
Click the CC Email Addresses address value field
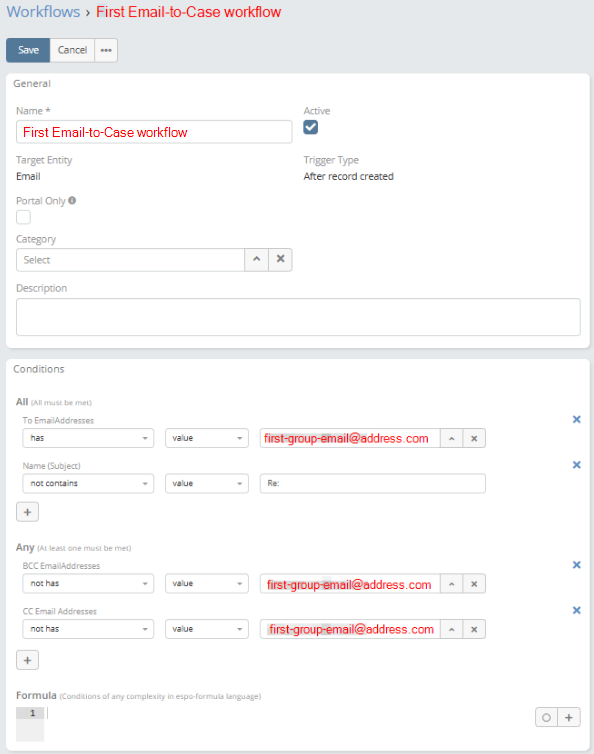point(350,629)
